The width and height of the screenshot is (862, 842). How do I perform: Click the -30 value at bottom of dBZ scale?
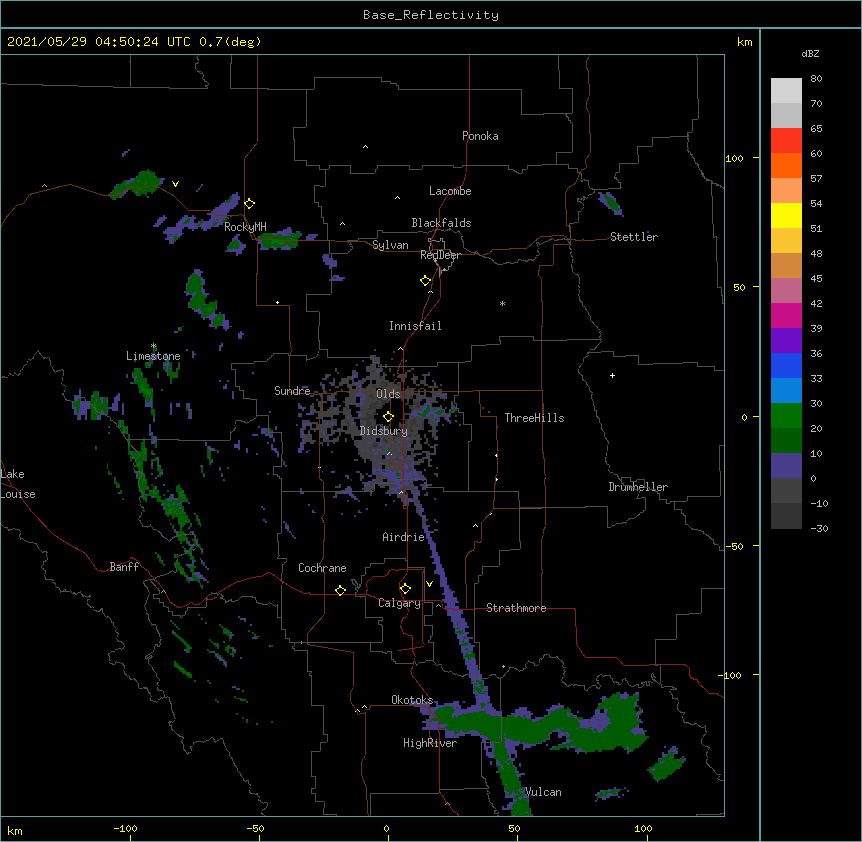tap(819, 528)
